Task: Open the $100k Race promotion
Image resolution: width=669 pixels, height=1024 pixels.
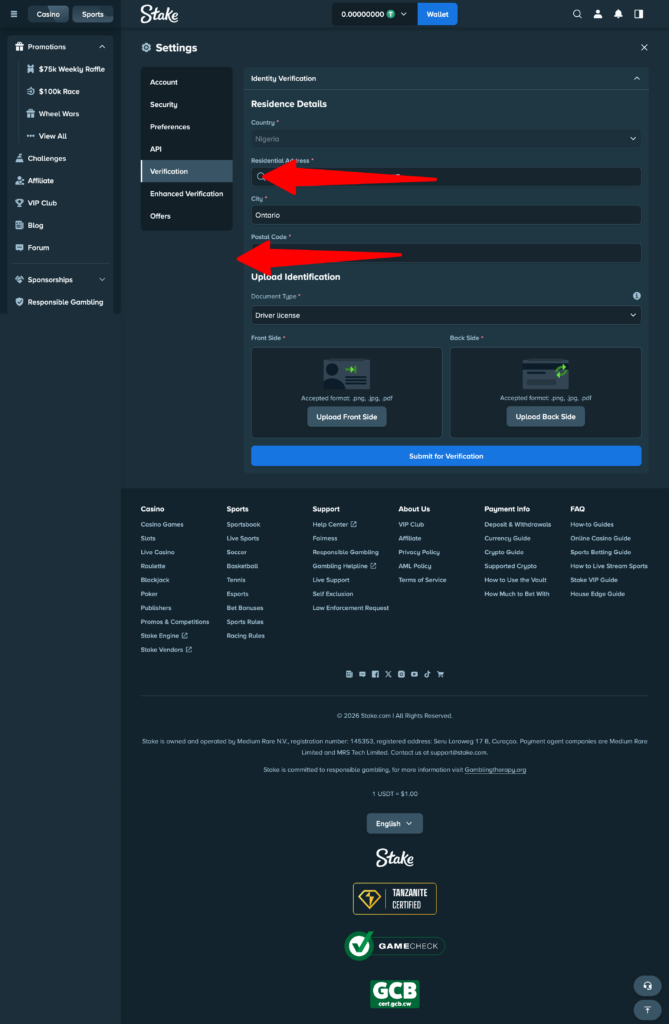Action: pos(53,91)
